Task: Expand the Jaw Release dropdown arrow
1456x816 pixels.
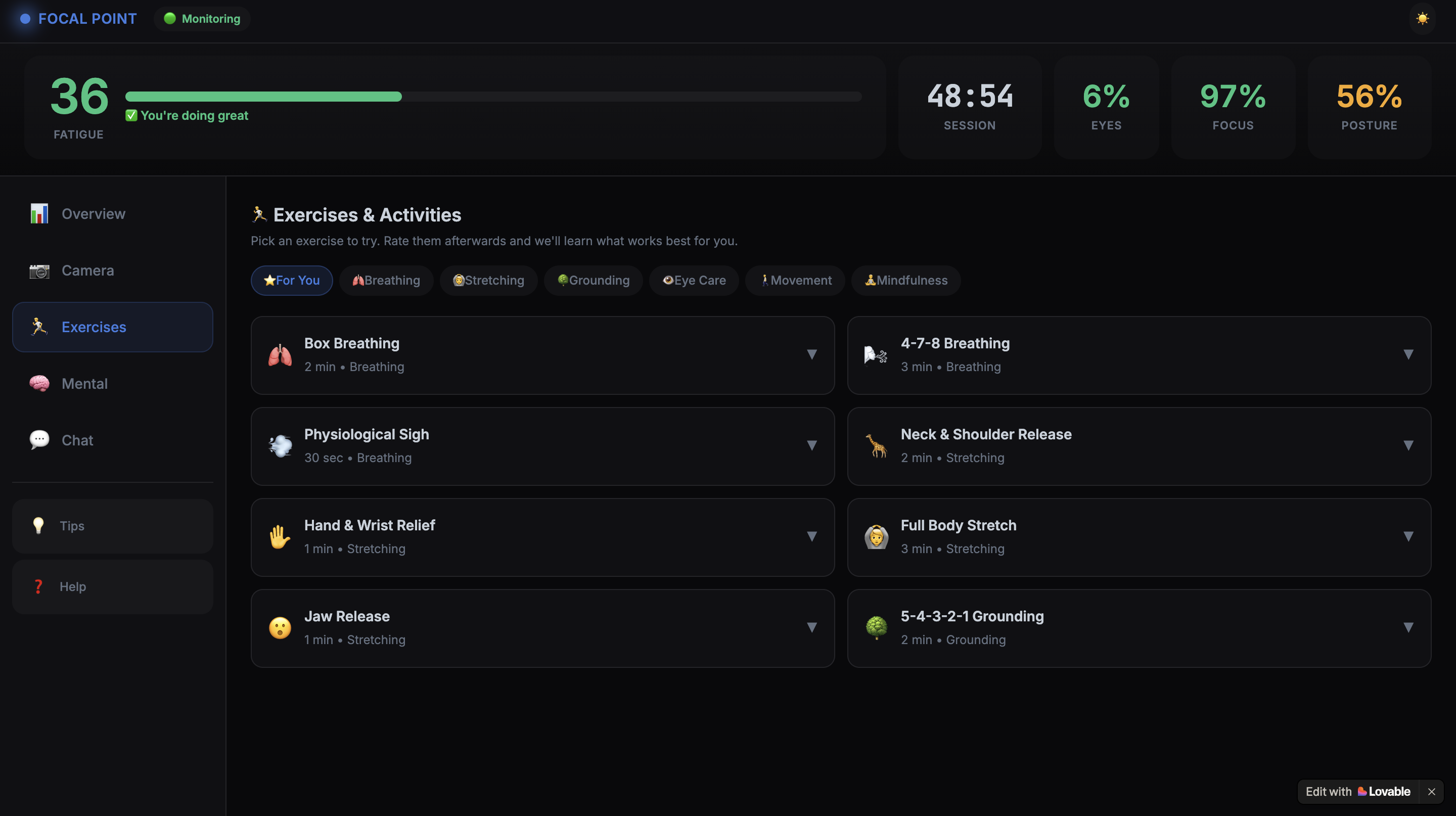Action: [x=811, y=627]
